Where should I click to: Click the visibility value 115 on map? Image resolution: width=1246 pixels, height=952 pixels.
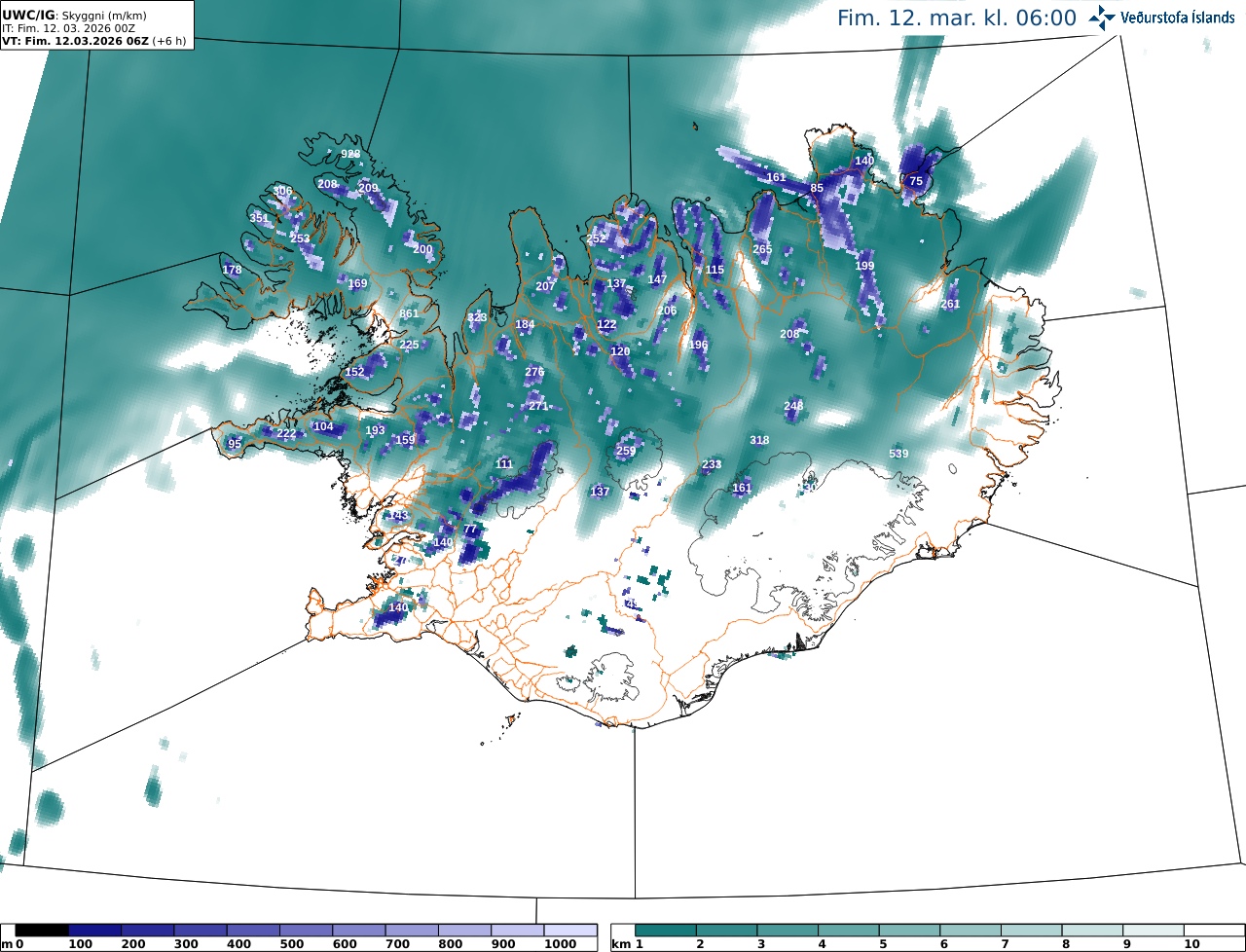[x=715, y=270]
